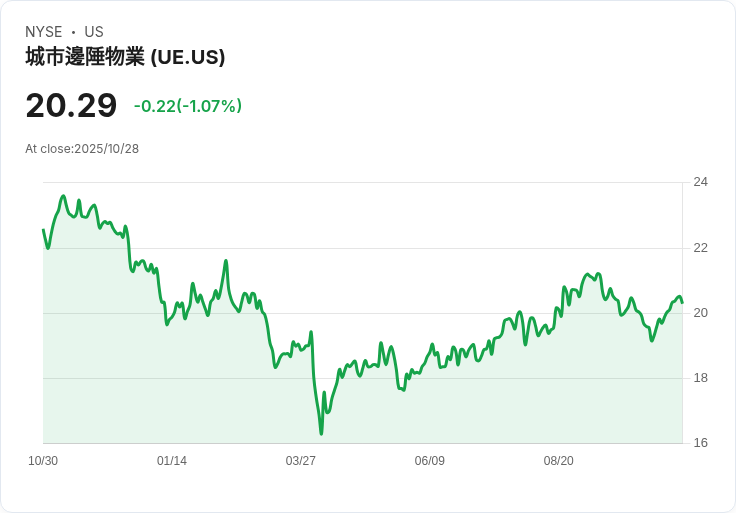Screen dimensions: 736x513
Task: Click the 18 price axis label
Action: click(701, 378)
